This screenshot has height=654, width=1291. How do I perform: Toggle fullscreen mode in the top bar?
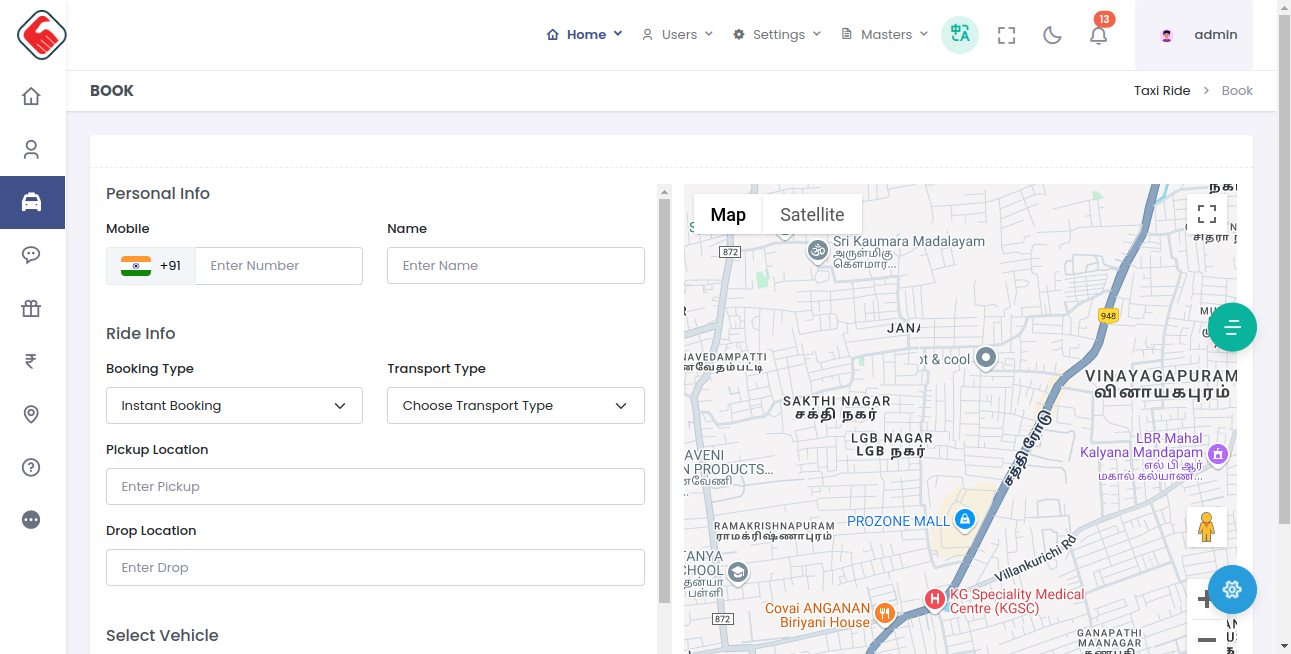point(1006,35)
